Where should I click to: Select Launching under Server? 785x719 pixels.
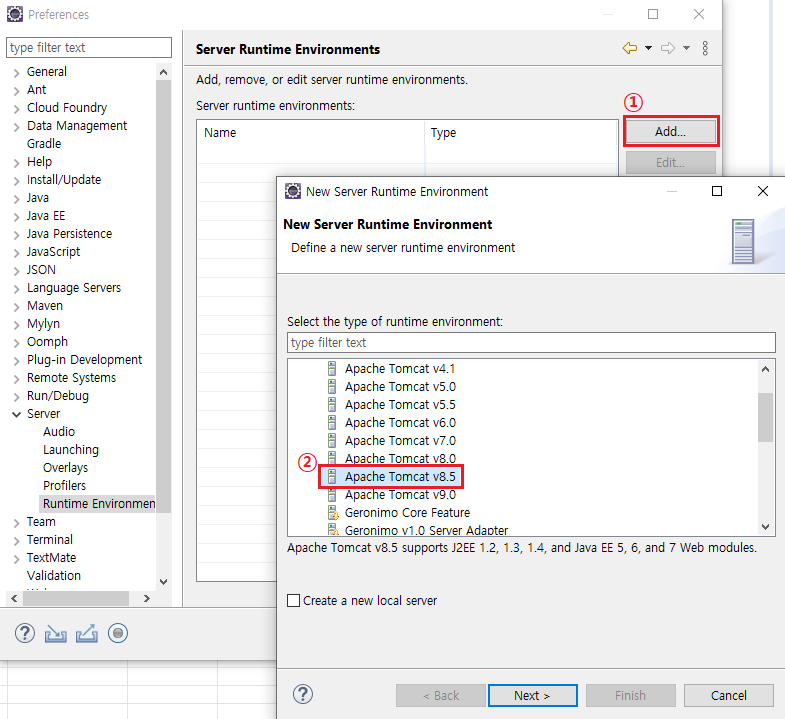pyautogui.click(x=71, y=450)
